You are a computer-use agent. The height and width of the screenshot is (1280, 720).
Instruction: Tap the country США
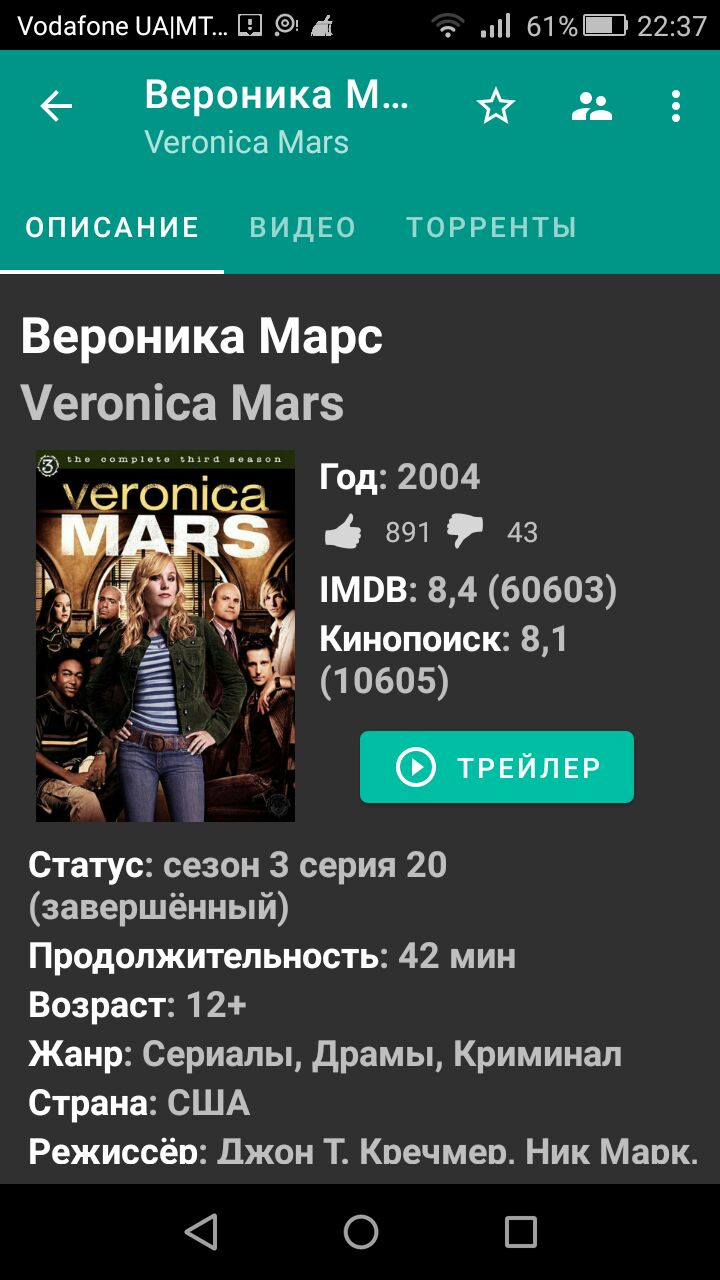(208, 1103)
